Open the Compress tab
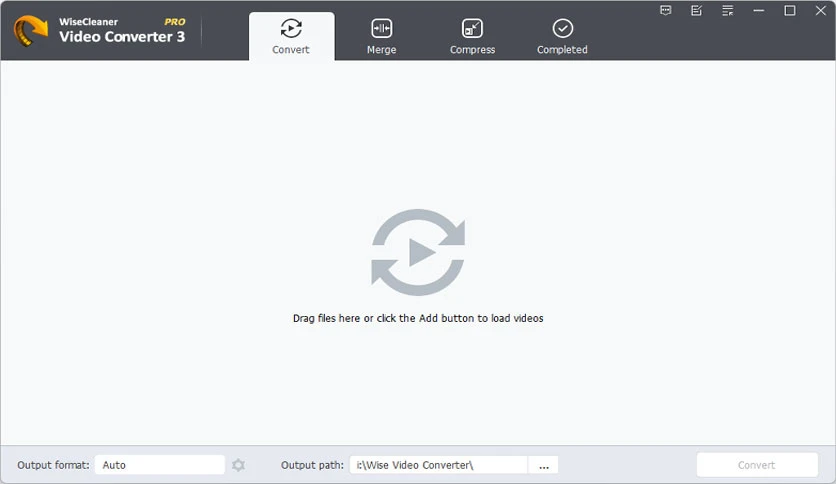 (472, 36)
